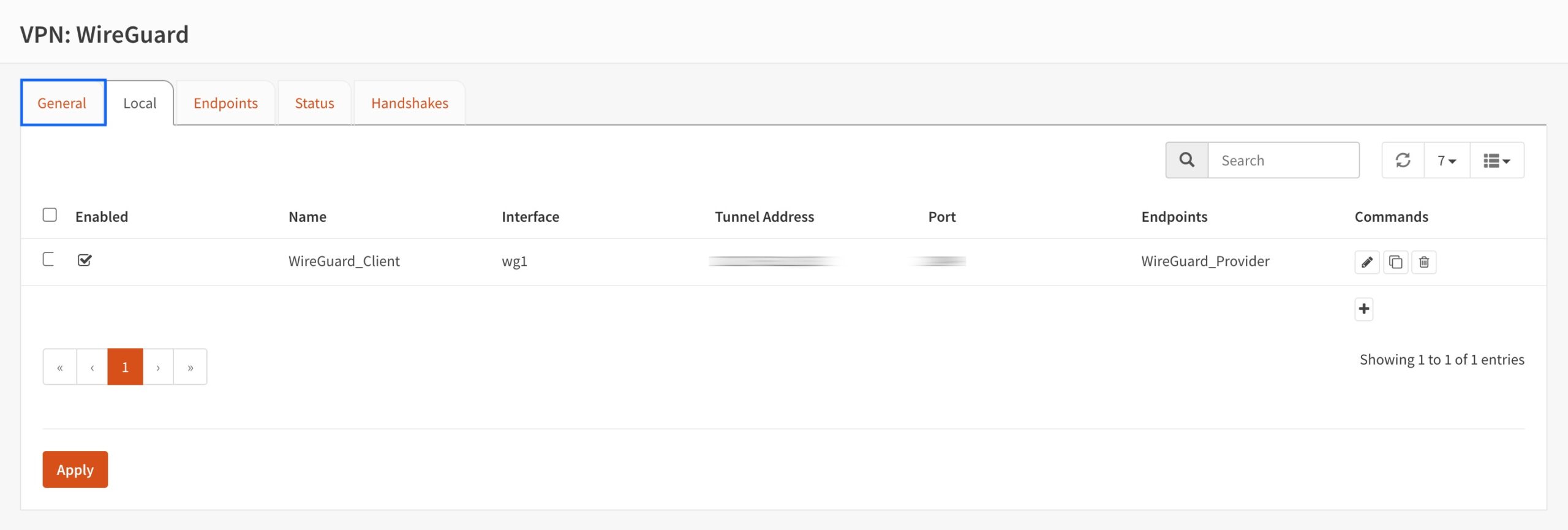The image size is (1568, 530).
Task: Add a new local configuration with plus icon
Action: tap(1363, 309)
